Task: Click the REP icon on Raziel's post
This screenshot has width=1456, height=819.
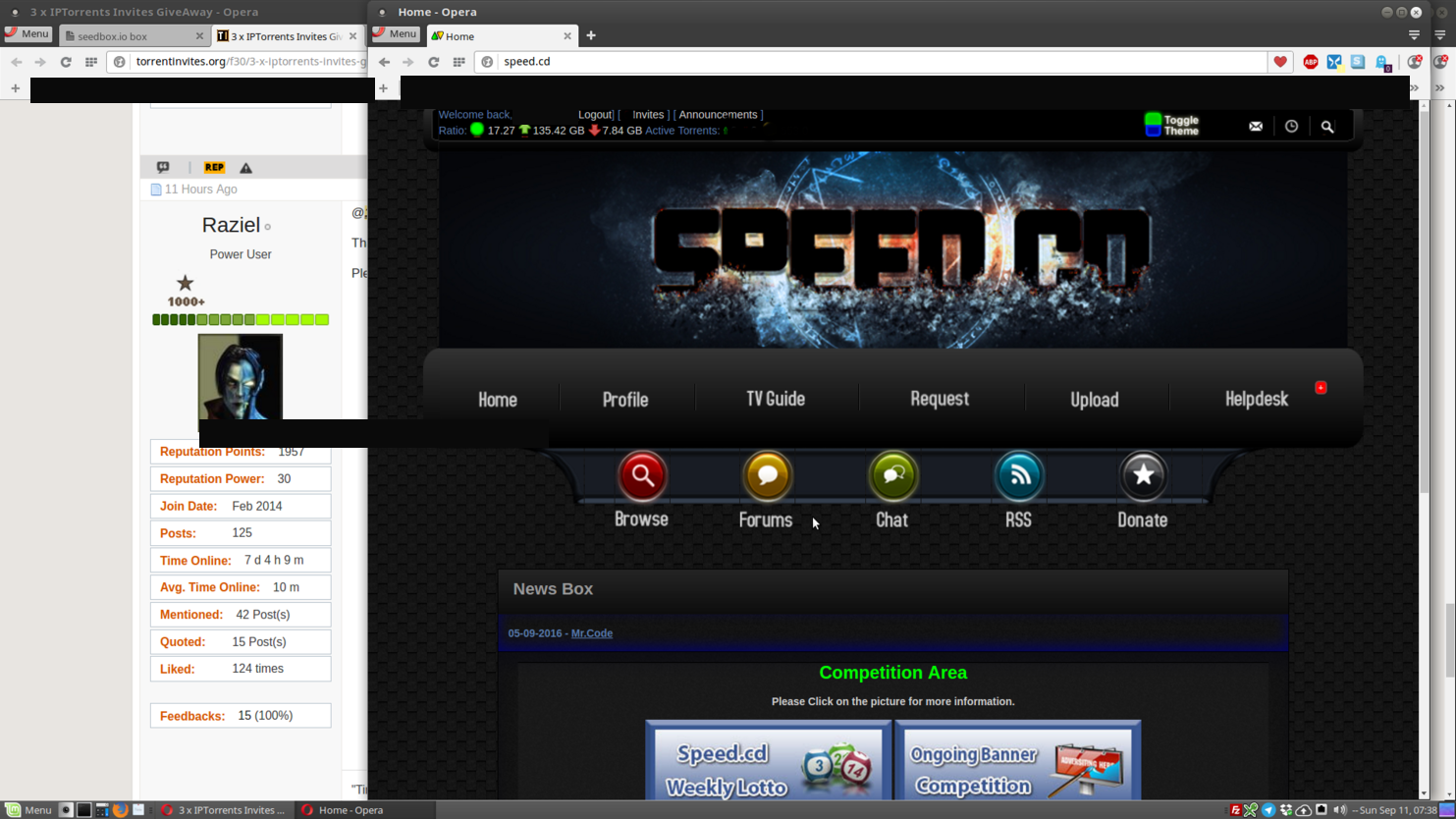Action: pos(214,167)
